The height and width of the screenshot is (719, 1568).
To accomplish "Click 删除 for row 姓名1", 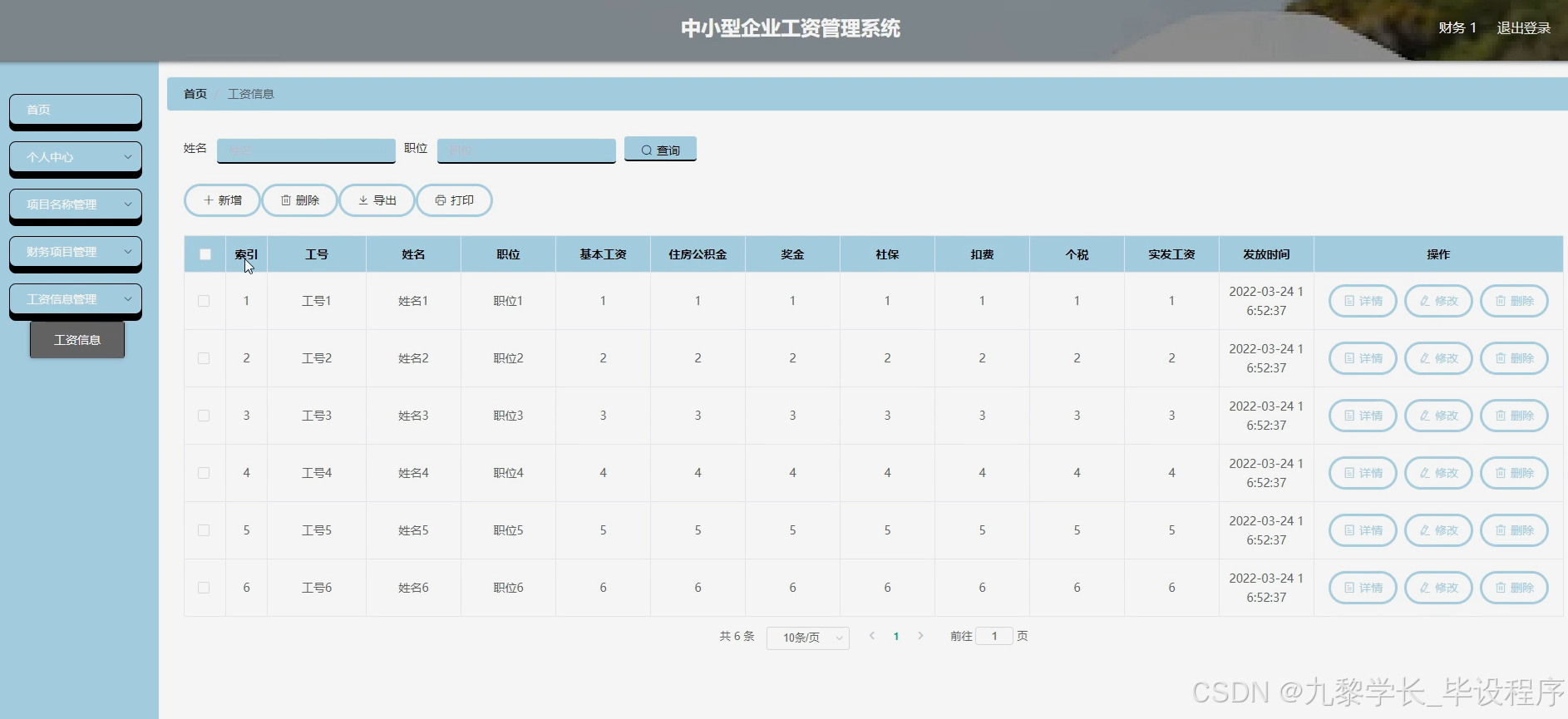I will click(1514, 301).
